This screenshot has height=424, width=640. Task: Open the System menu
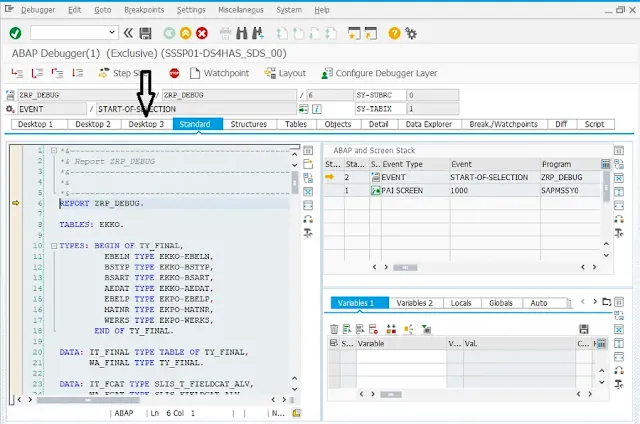pyautogui.click(x=289, y=10)
